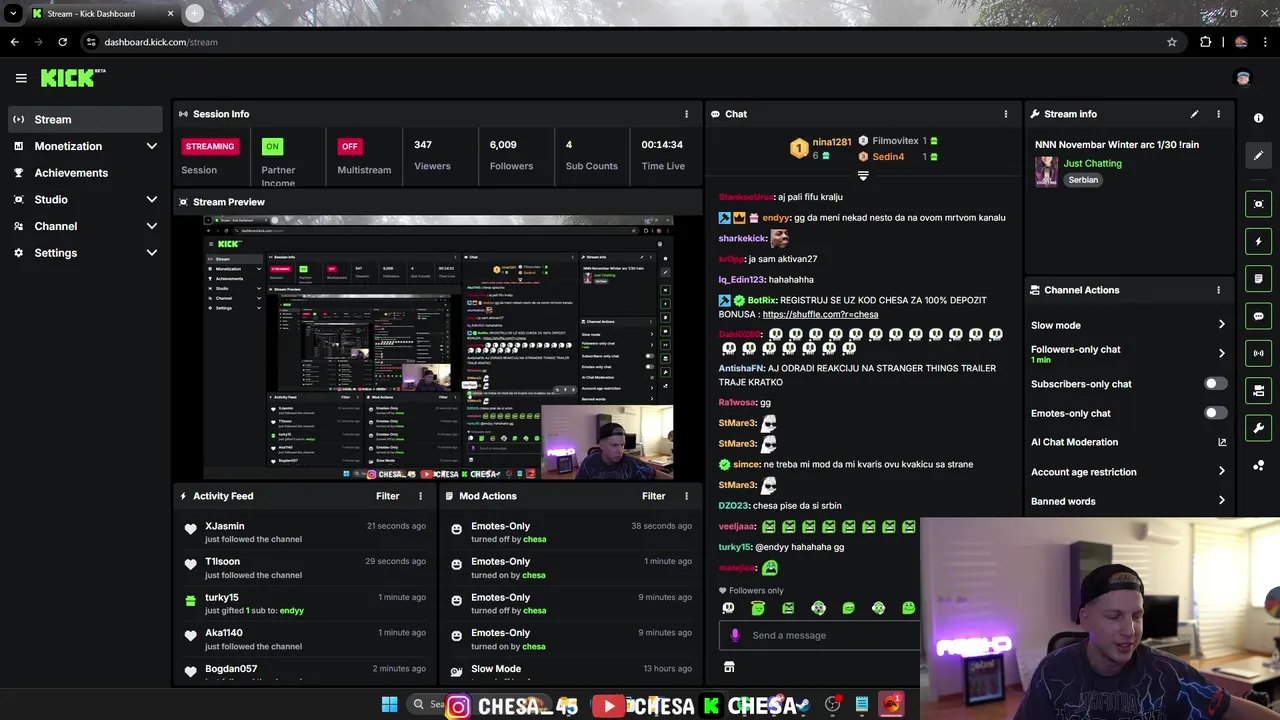Open the hamburger navigation menu
1280x720 pixels.
click(21, 78)
